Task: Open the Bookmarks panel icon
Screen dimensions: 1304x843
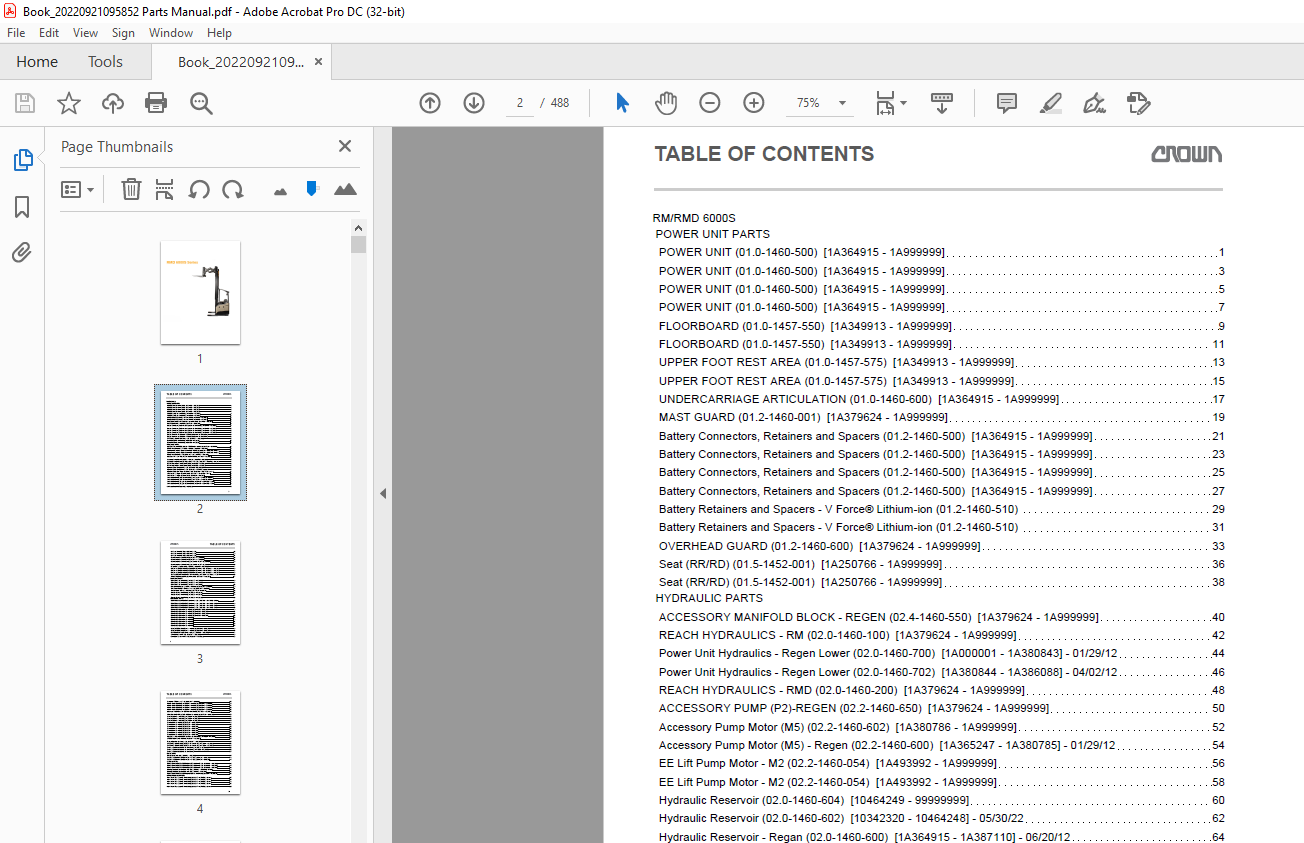Action: pos(22,207)
